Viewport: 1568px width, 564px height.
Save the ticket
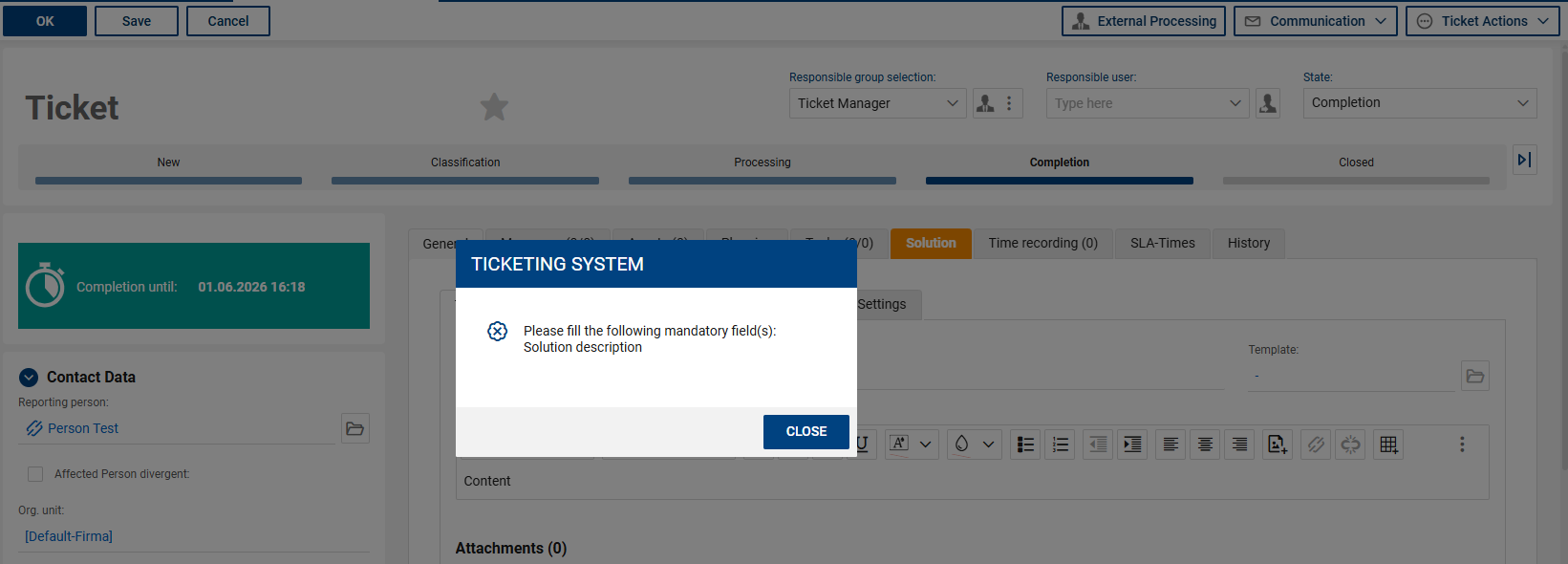[137, 21]
